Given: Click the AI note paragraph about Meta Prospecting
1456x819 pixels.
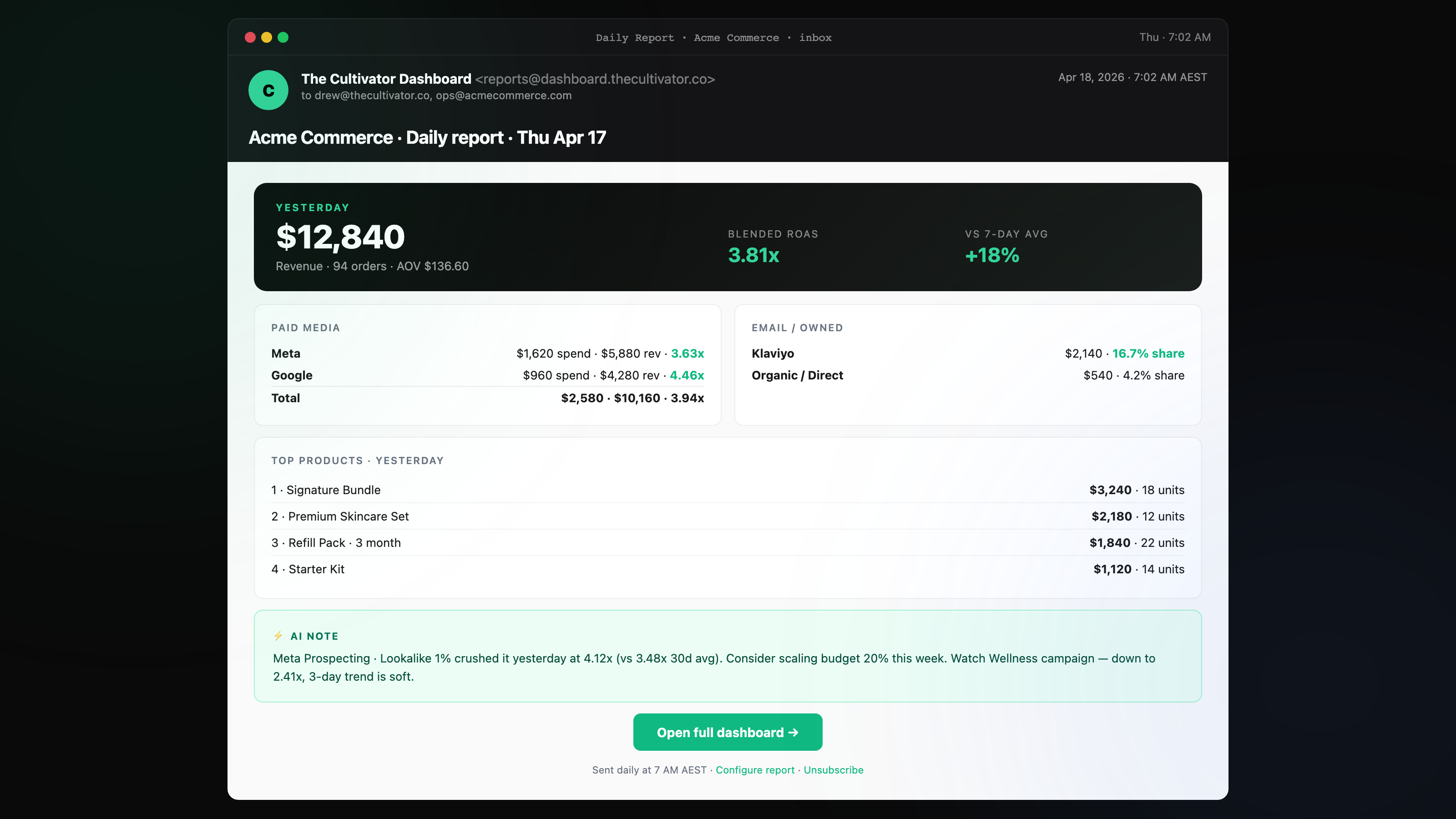Looking at the screenshot, I should pyautogui.click(x=714, y=667).
